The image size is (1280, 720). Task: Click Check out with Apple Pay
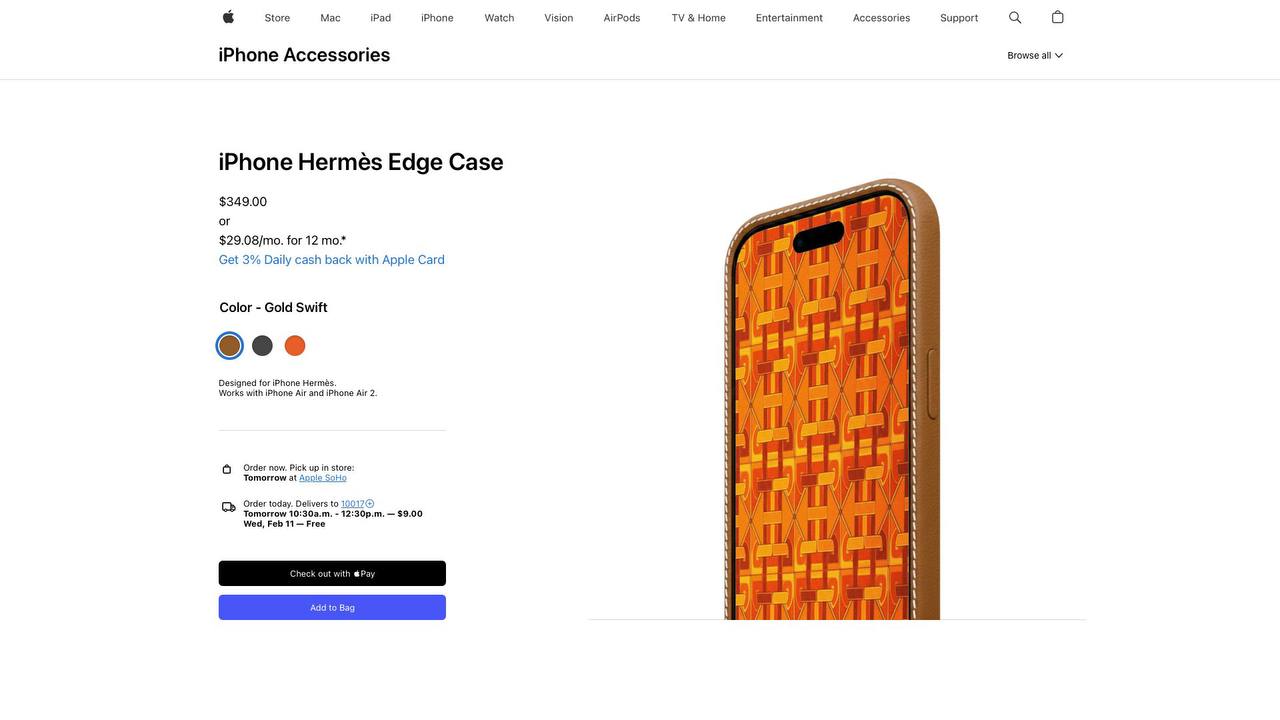[x=332, y=574]
